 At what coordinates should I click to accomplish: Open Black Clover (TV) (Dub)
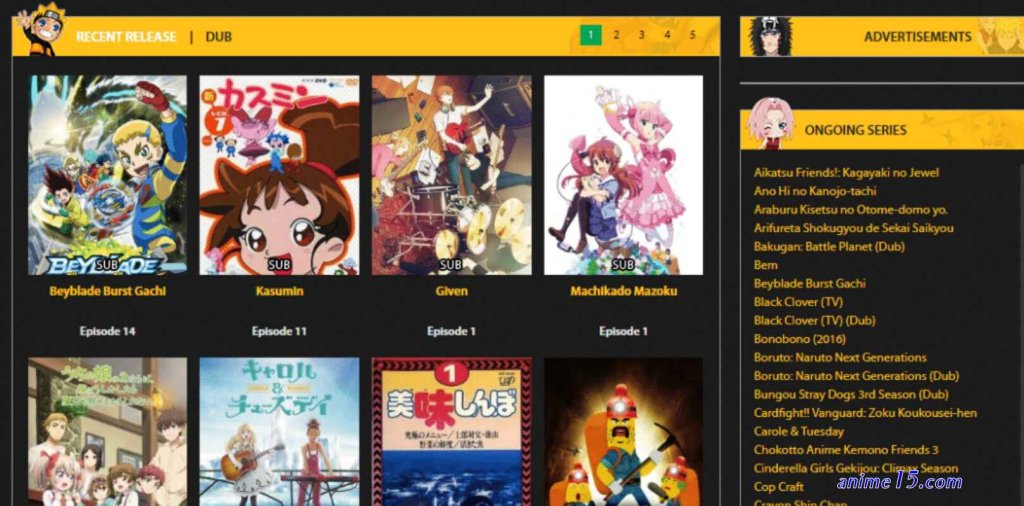coord(814,321)
